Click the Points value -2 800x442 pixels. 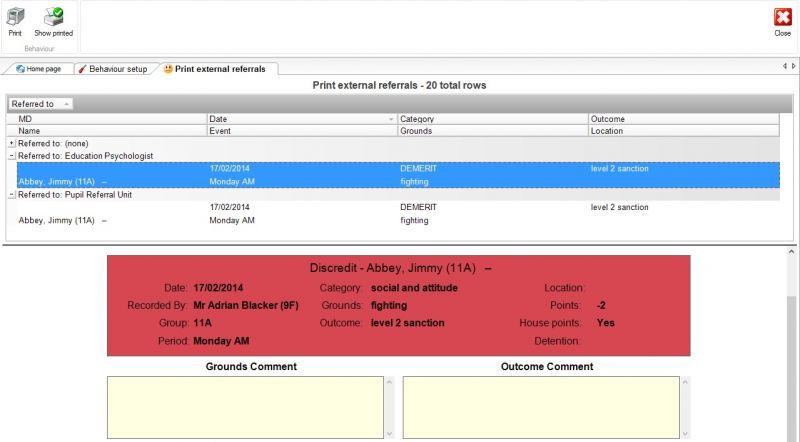tap(601, 305)
